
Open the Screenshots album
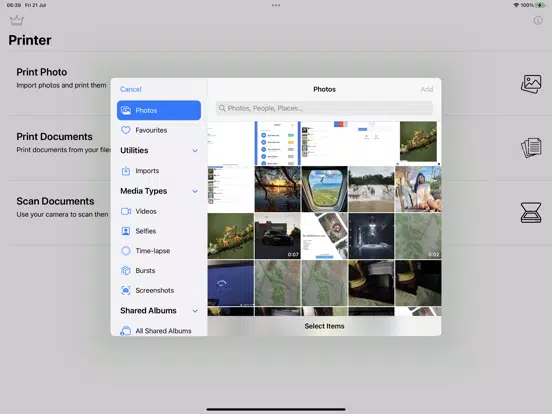click(x=159, y=290)
